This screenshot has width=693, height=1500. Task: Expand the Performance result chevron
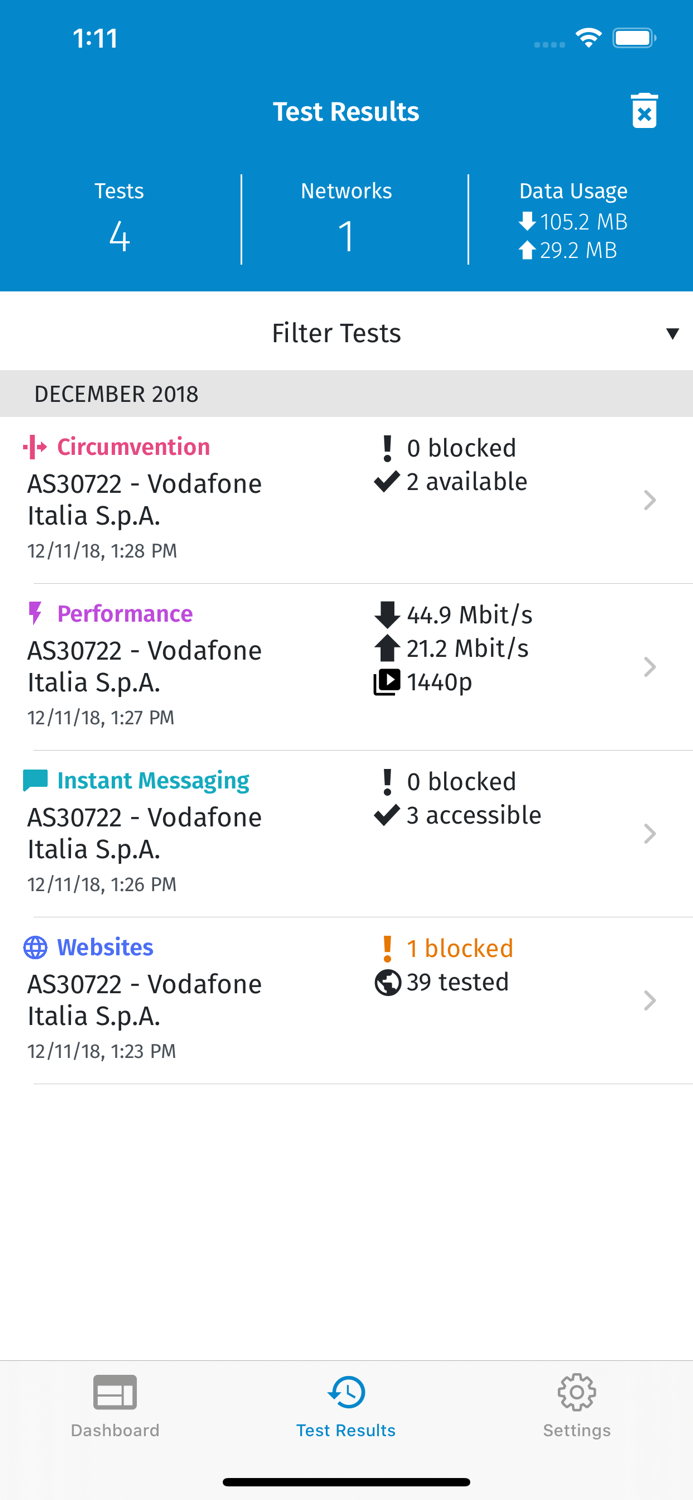(x=650, y=667)
